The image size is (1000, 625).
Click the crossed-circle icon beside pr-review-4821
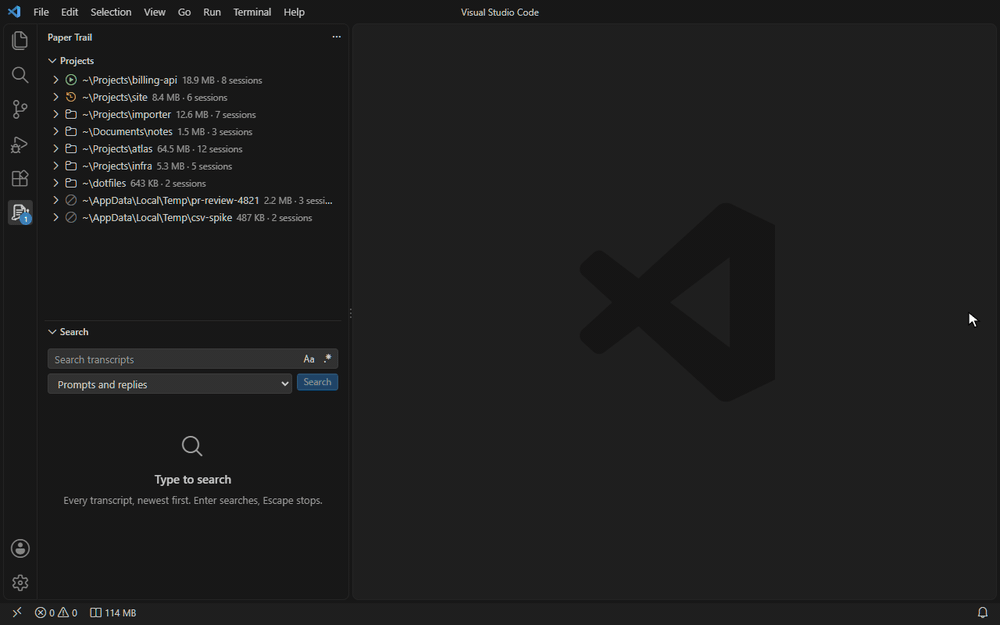[71, 200]
